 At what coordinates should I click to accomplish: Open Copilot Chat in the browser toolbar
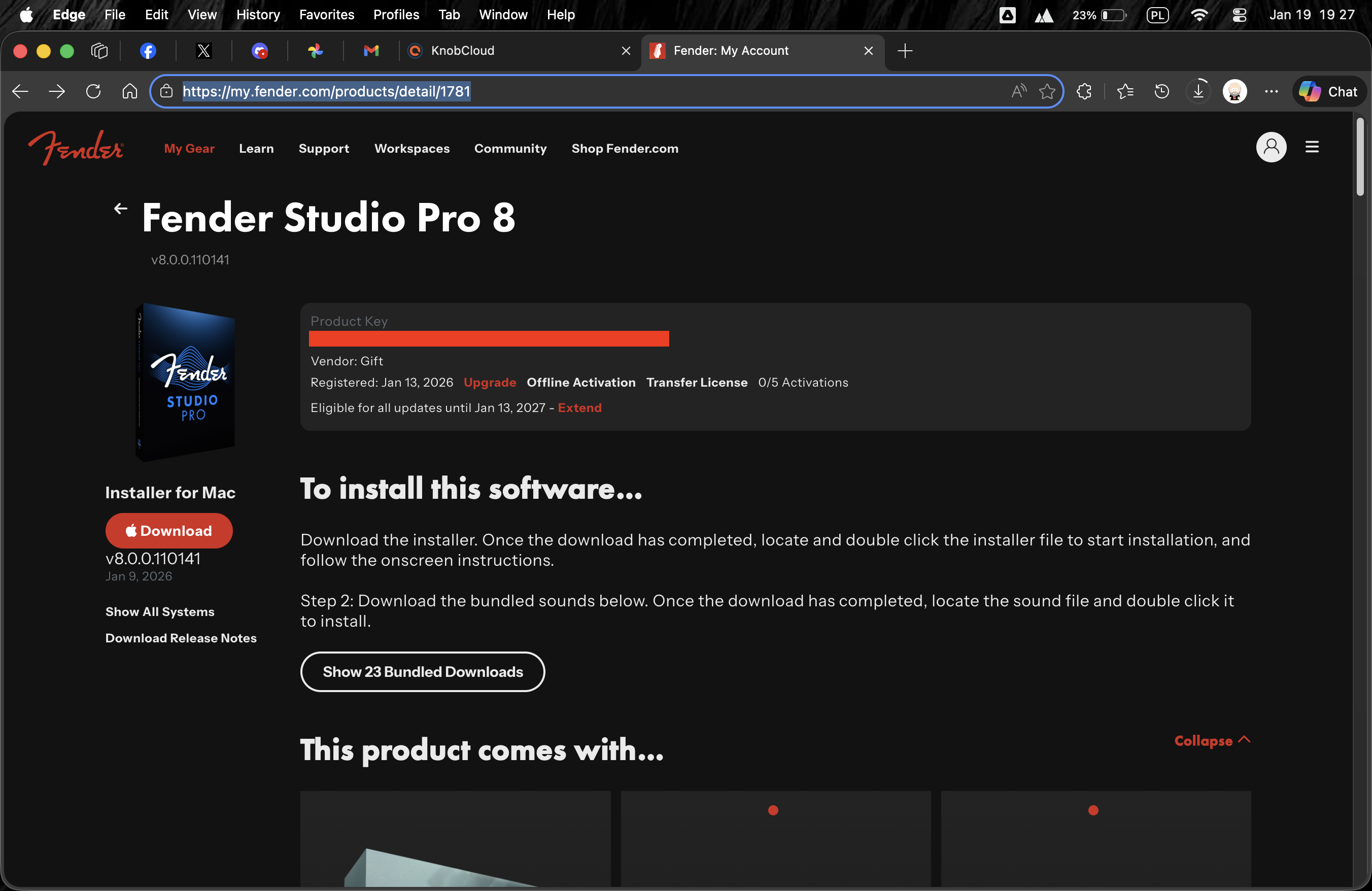1328,91
